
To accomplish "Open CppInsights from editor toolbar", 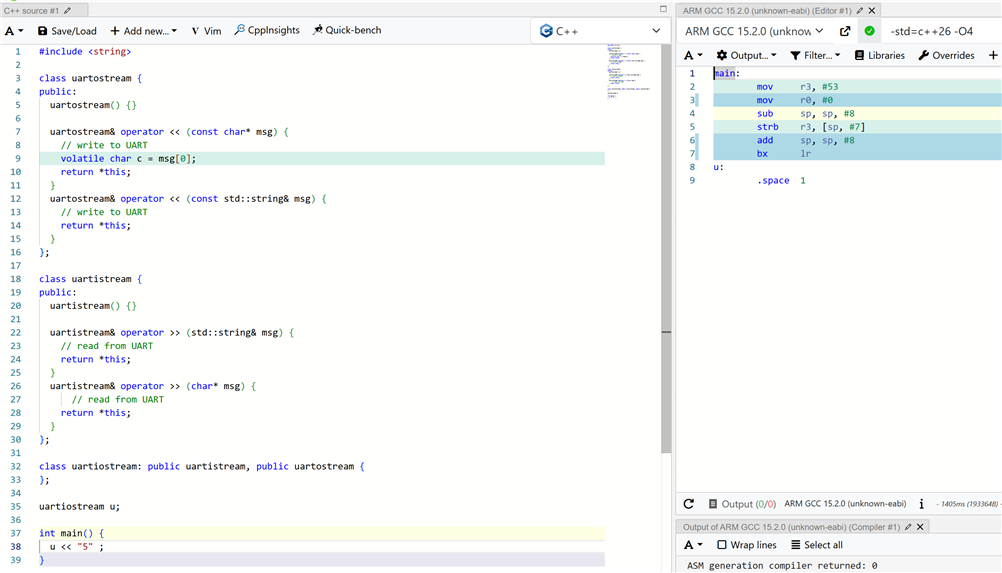I will coord(267,31).
